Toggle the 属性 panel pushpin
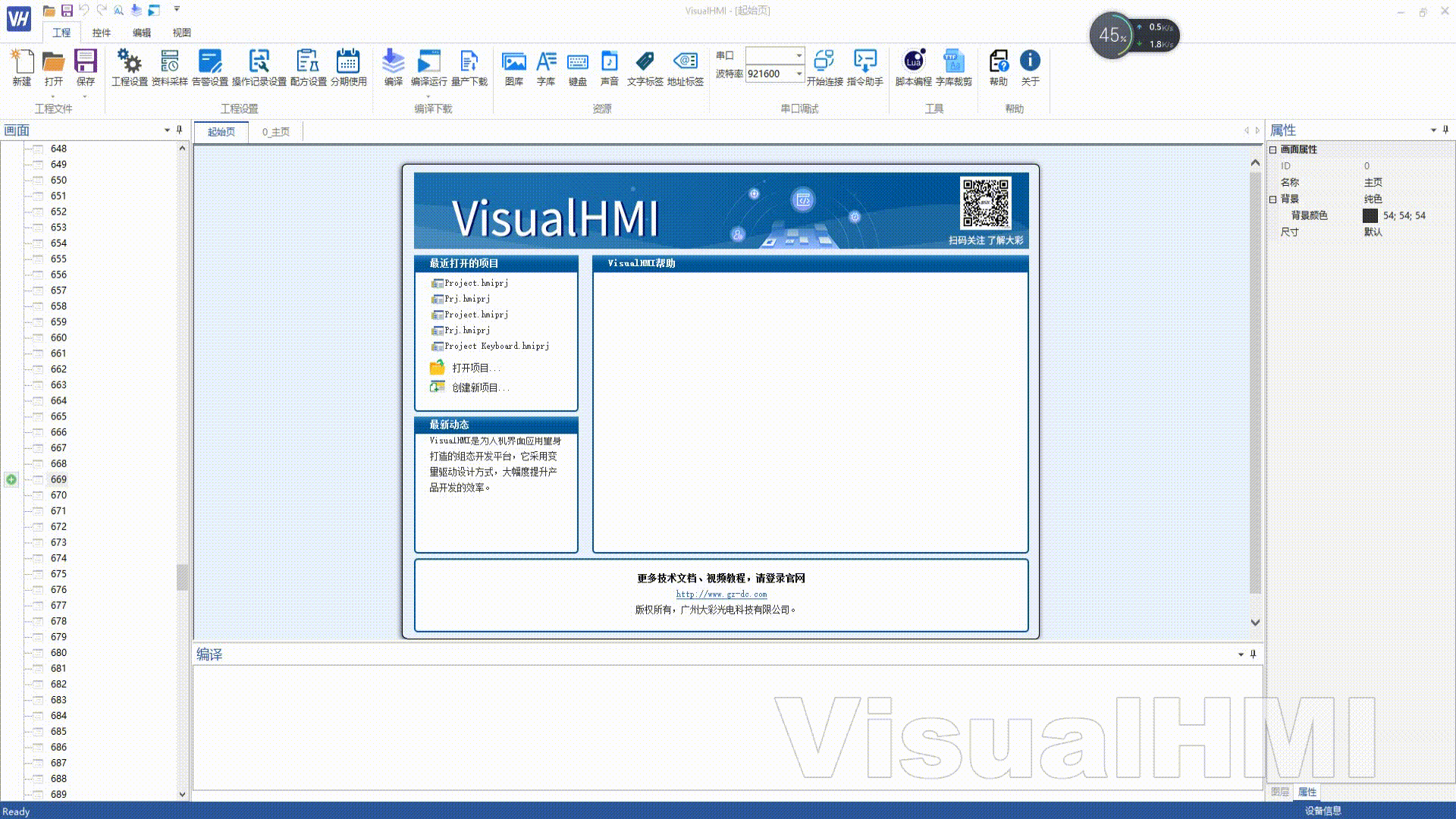The width and height of the screenshot is (1456, 819). tap(1445, 130)
